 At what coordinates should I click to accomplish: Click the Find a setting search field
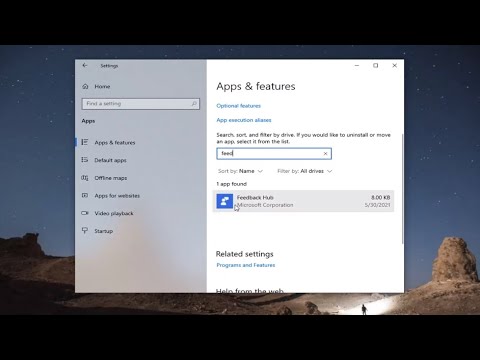pos(141,104)
